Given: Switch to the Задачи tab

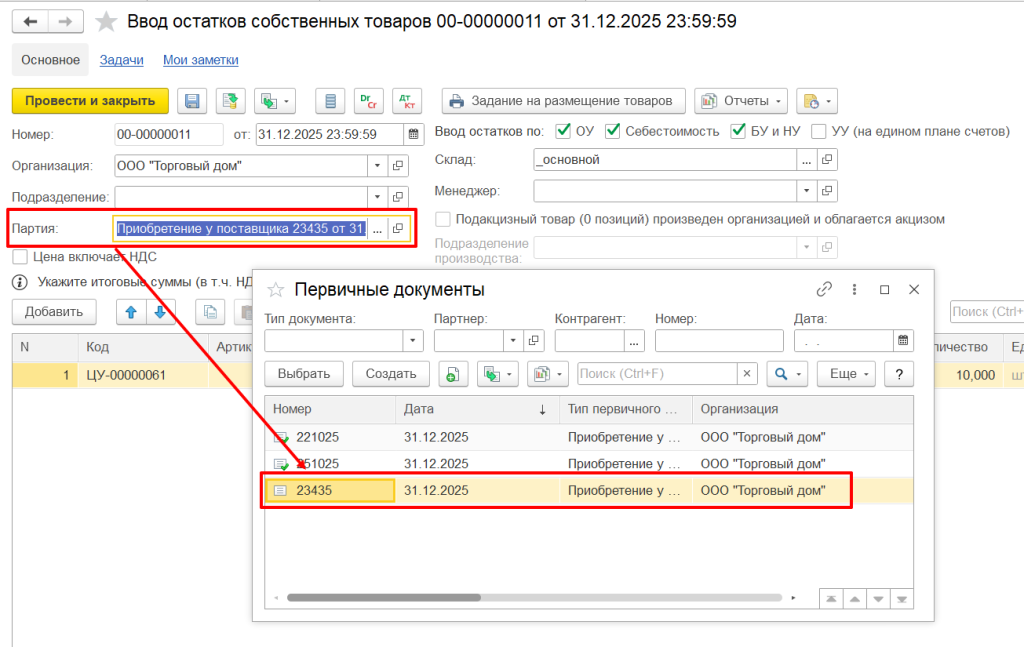Looking at the screenshot, I should [x=121, y=60].
